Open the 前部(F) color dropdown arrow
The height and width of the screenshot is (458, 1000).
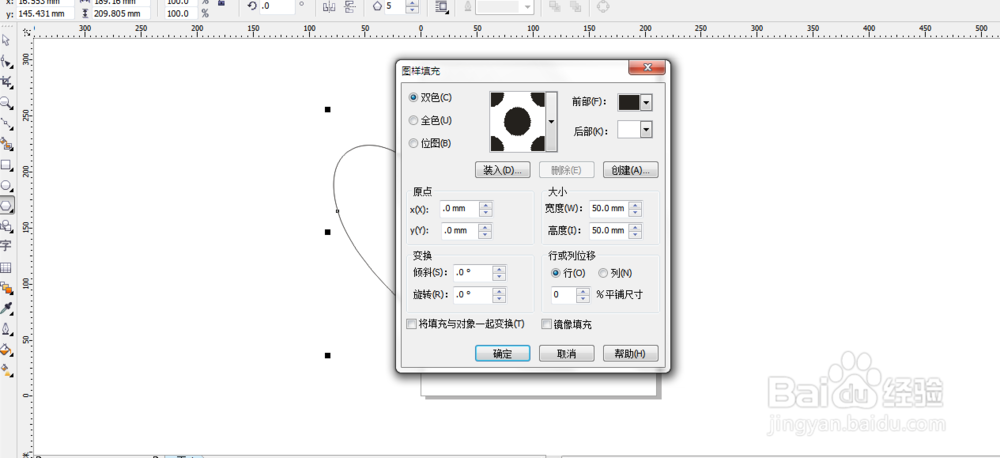[x=646, y=103]
